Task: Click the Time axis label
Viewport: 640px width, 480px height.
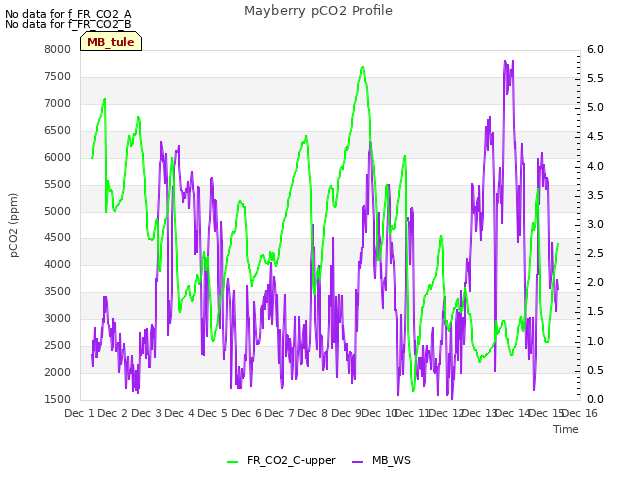Action: [x=566, y=429]
